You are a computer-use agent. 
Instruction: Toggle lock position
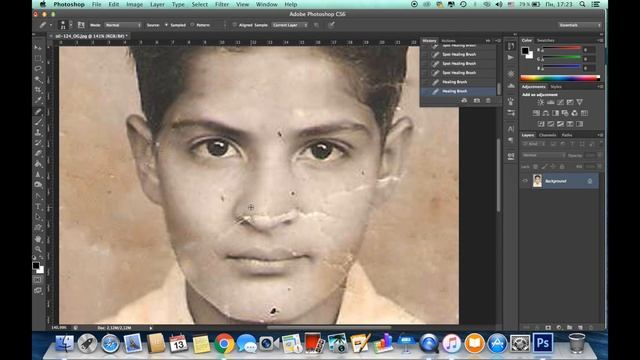coord(553,167)
